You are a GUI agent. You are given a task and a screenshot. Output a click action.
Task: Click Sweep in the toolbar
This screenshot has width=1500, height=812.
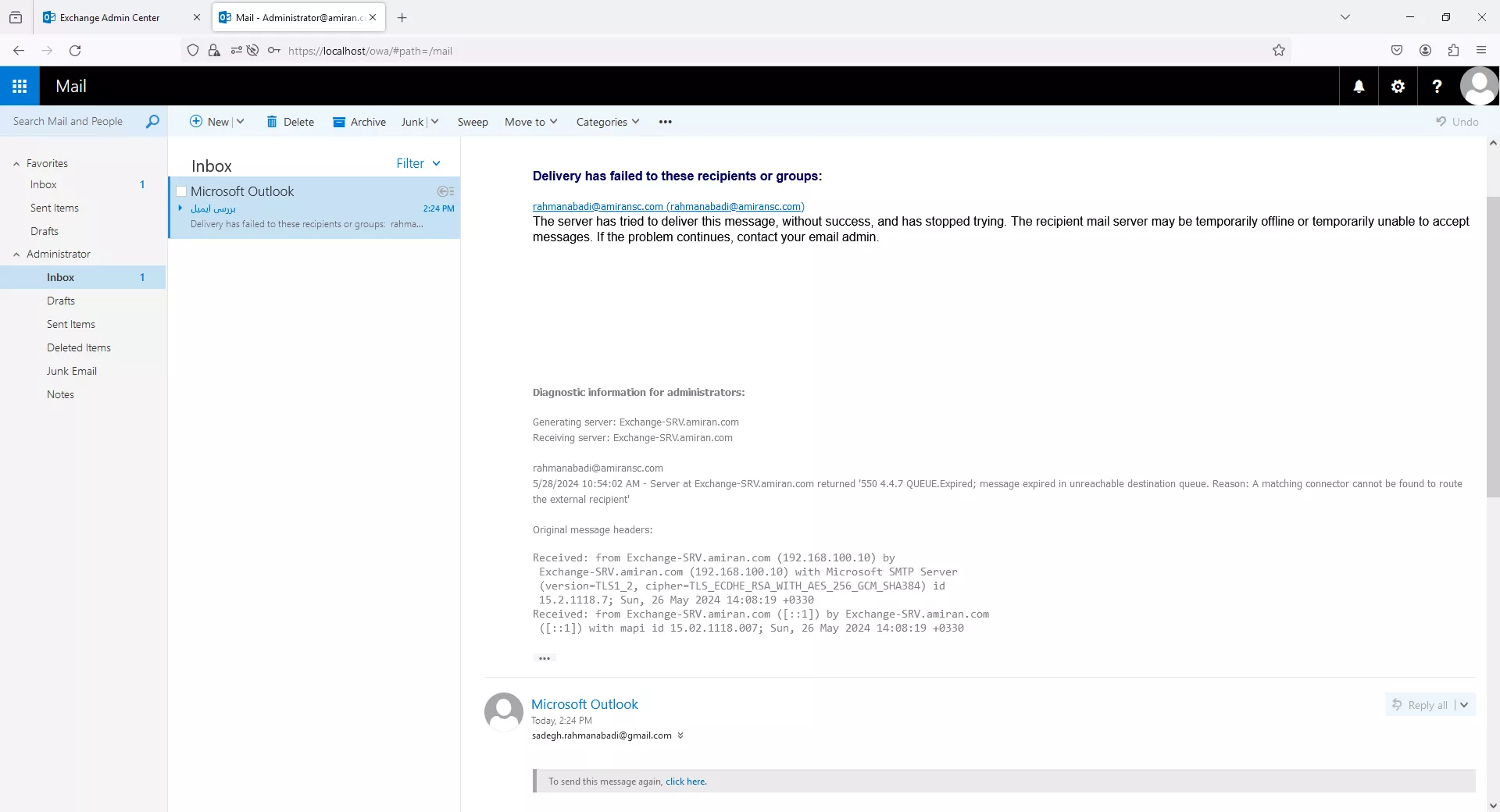coord(473,122)
